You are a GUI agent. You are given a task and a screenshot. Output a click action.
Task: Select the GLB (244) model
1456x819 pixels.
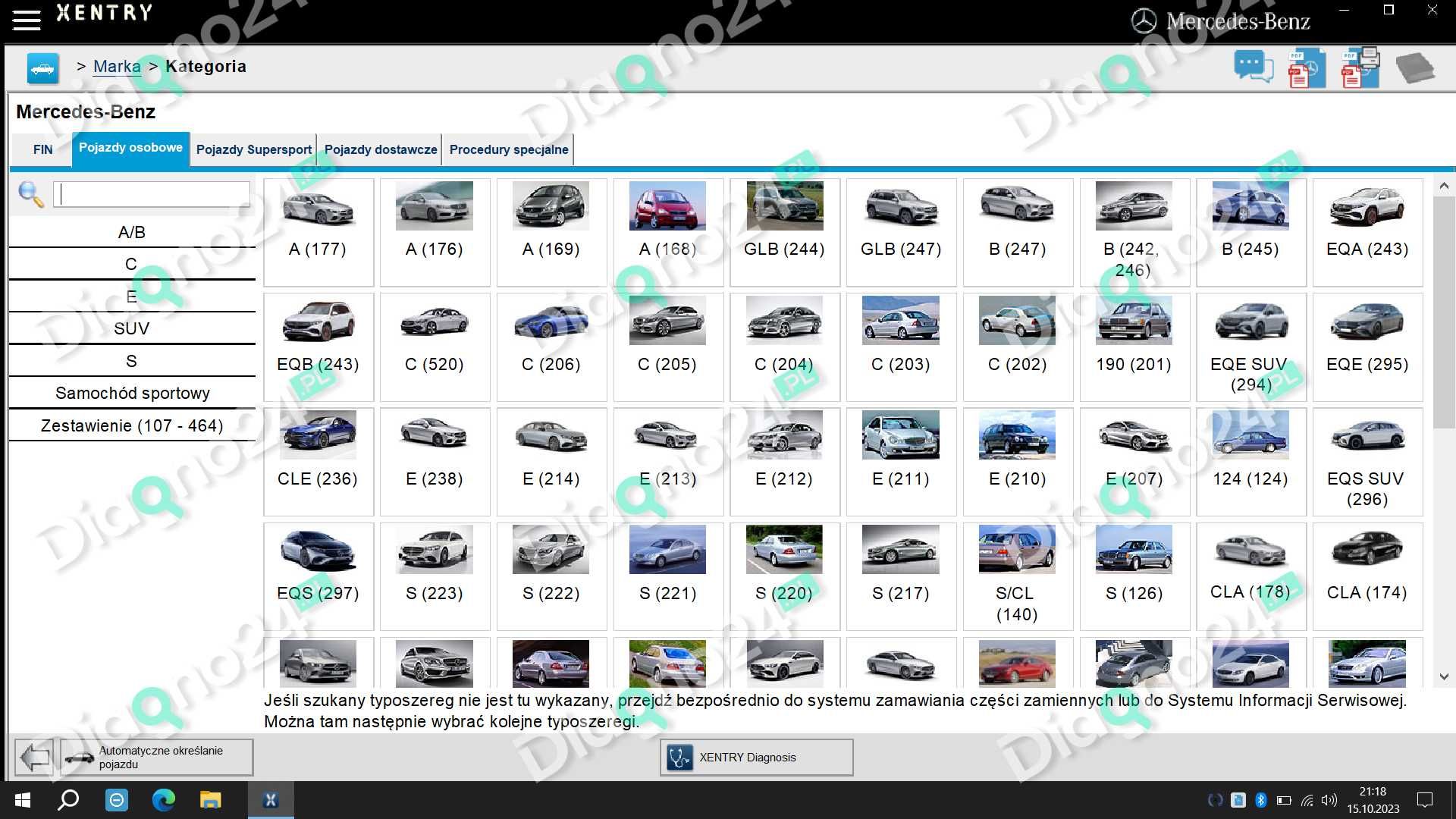tap(785, 232)
